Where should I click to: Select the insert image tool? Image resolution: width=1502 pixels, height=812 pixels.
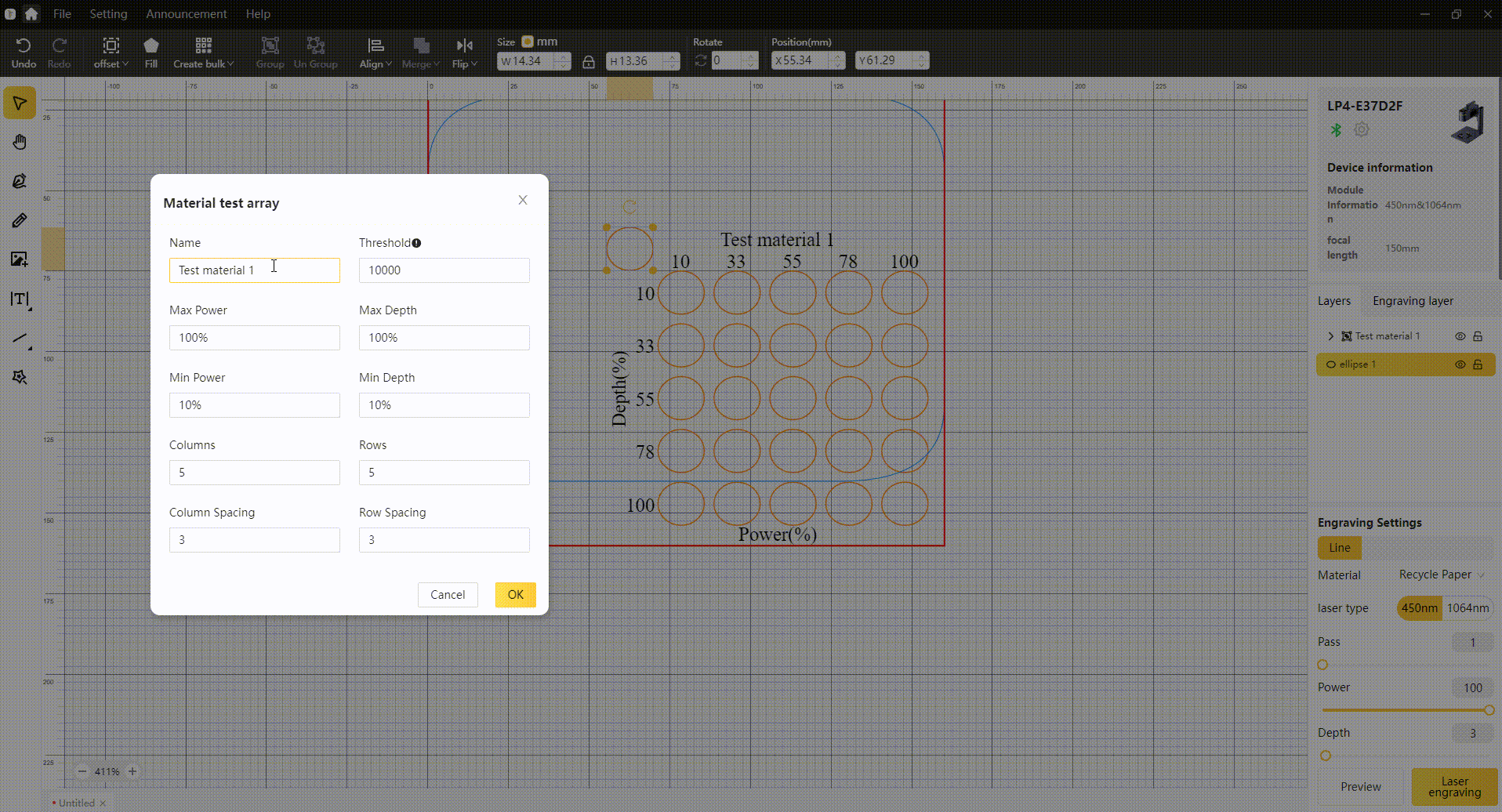[20, 259]
